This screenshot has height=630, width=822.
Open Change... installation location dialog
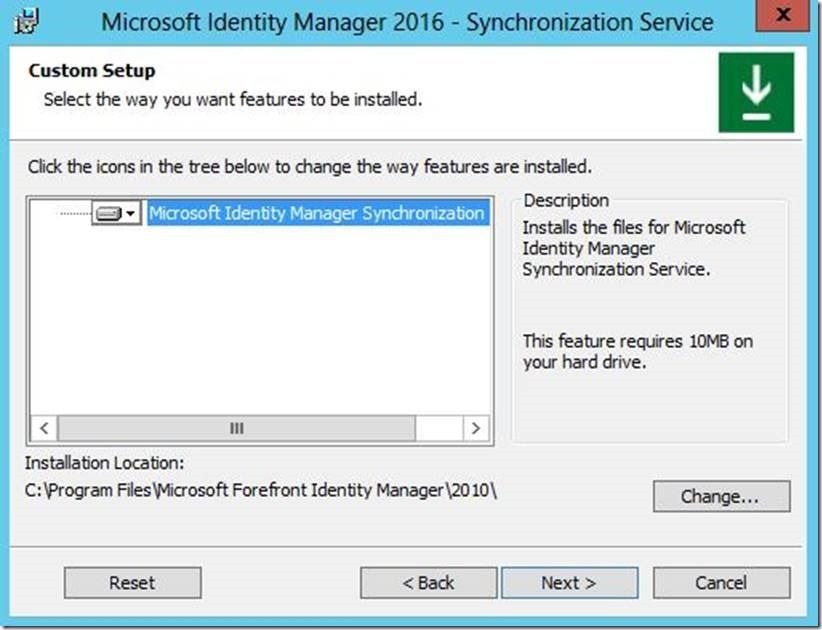click(x=721, y=496)
